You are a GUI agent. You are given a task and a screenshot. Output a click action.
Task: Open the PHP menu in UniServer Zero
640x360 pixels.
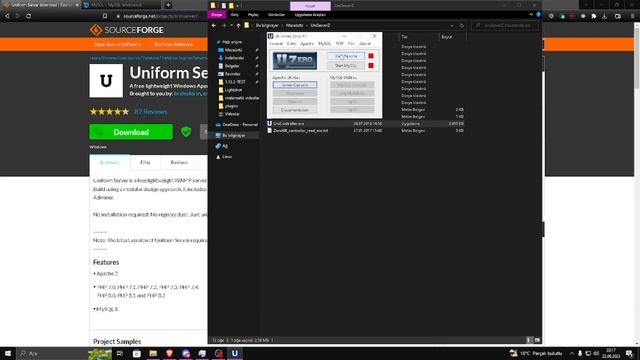[x=340, y=43]
